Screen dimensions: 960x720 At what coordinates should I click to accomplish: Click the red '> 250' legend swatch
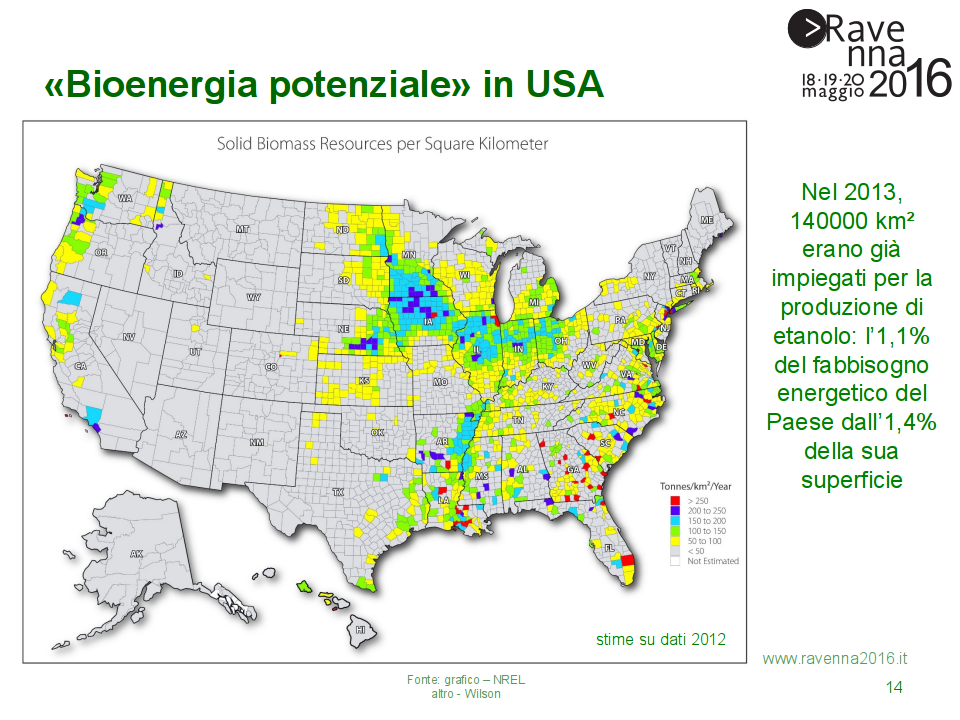click(x=675, y=498)
